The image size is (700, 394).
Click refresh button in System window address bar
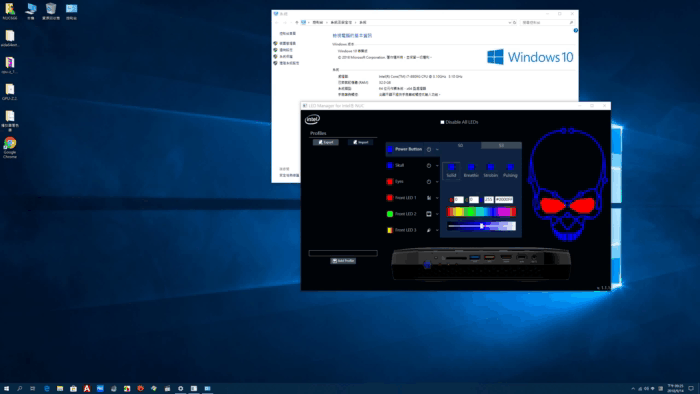(515, 22)
